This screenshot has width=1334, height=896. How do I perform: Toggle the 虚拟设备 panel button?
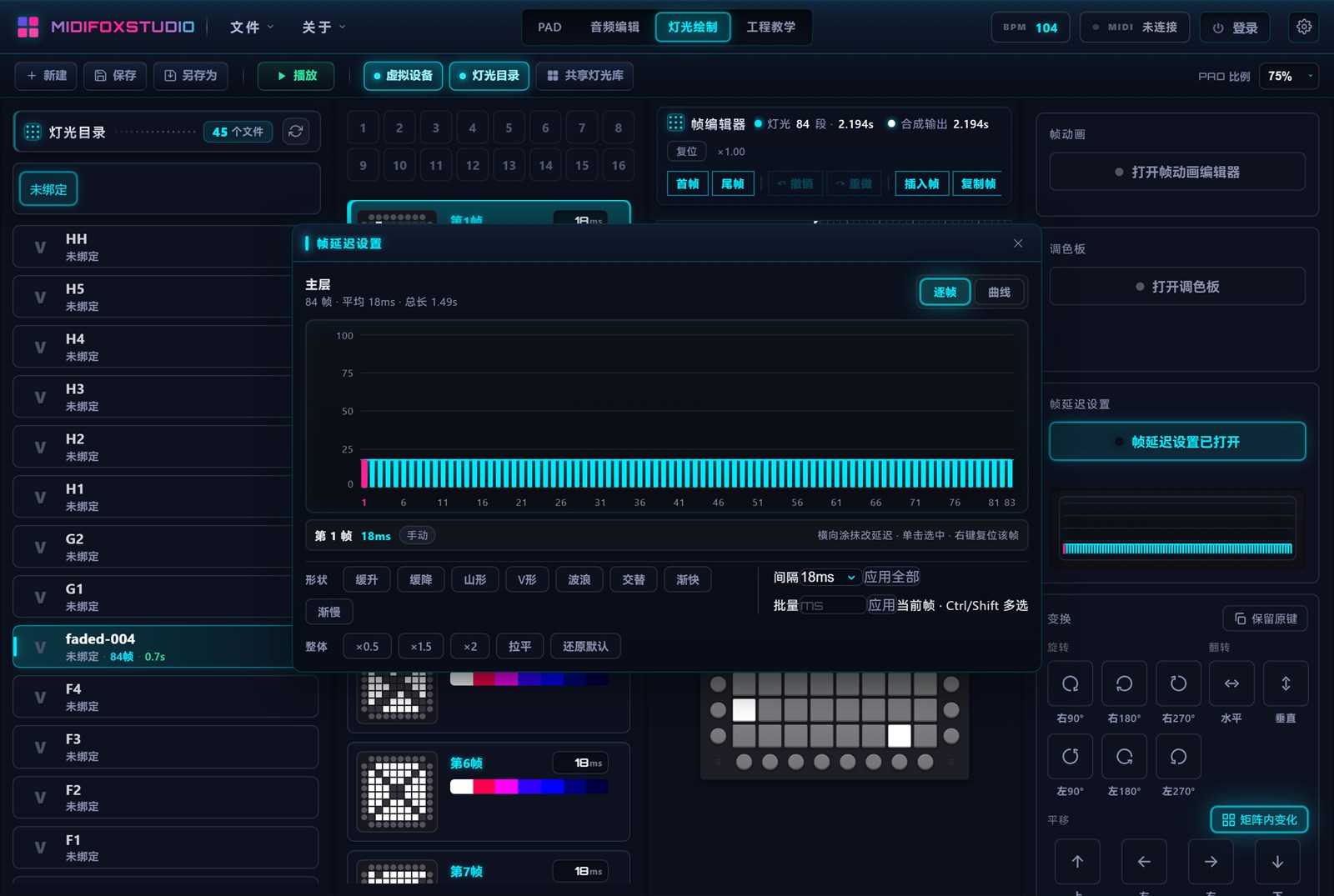click(403, 76)
